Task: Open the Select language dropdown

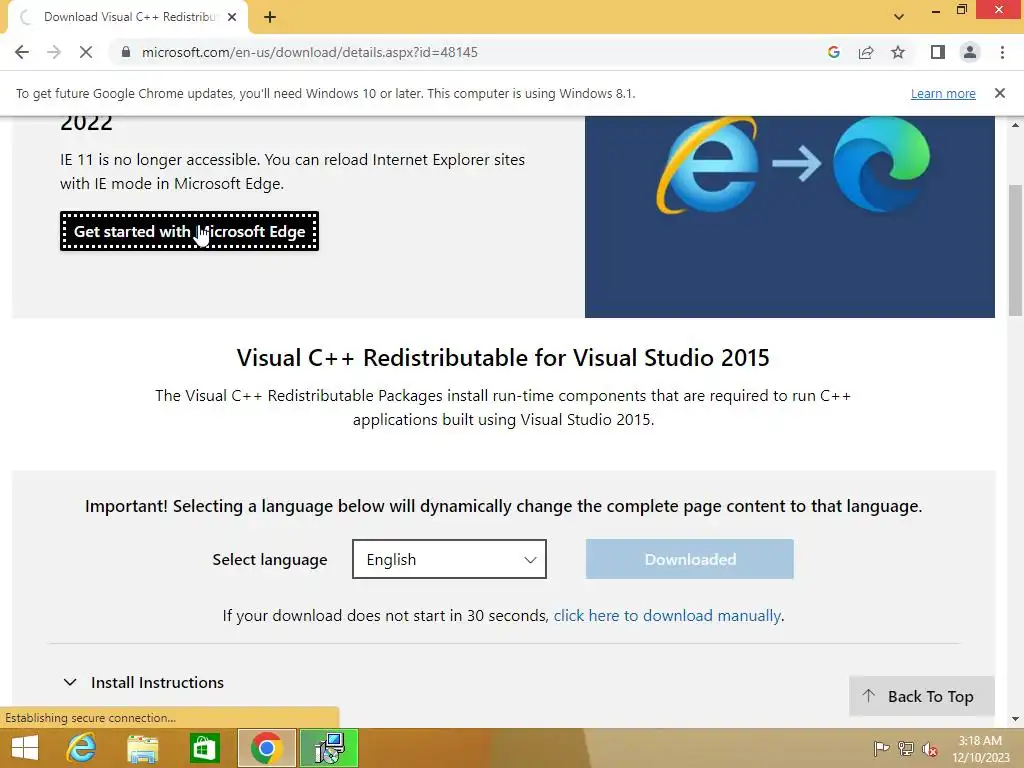Action: point(449,559)
